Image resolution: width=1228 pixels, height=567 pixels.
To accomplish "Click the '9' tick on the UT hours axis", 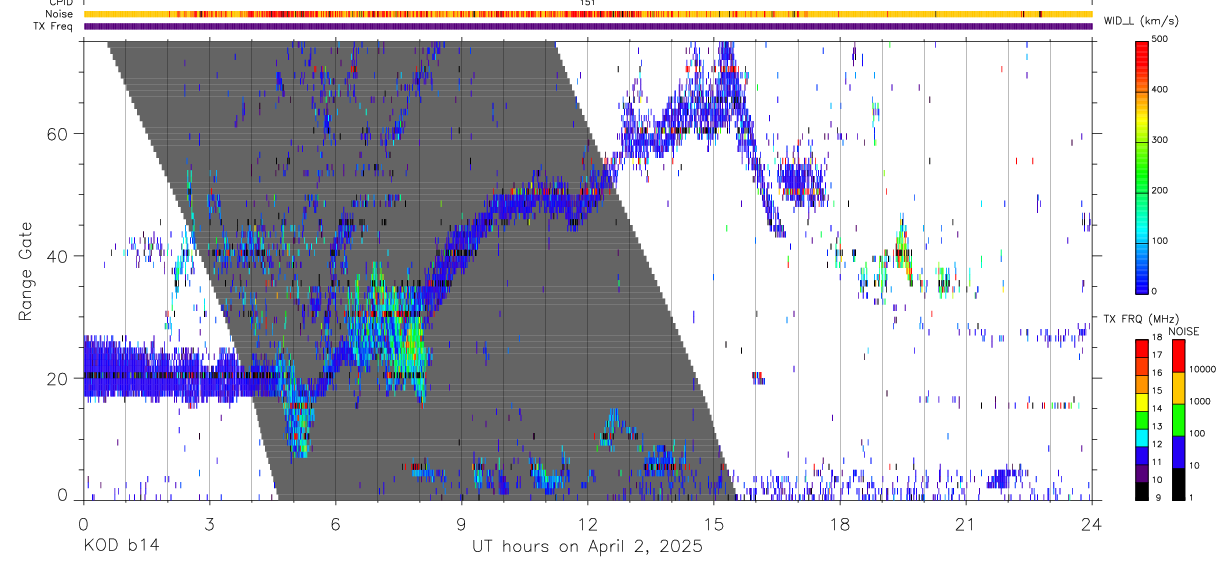I will [461, 524].
